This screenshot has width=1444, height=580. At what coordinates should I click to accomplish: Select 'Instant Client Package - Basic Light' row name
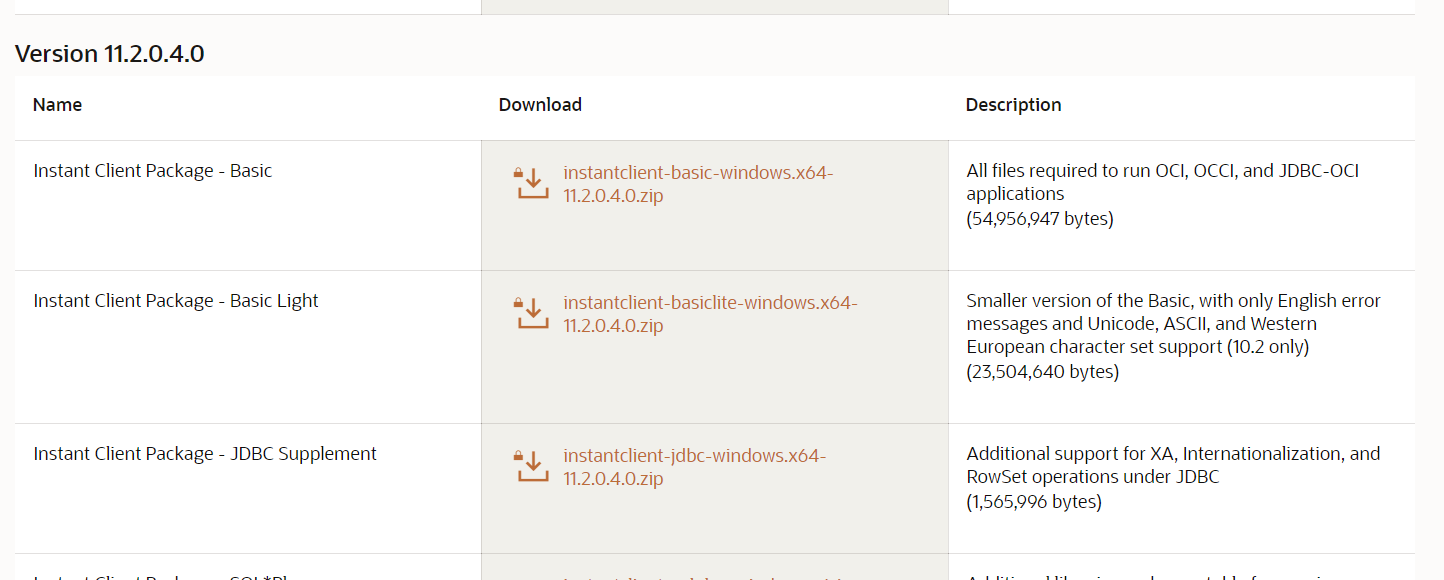click(x=176, y=301)
